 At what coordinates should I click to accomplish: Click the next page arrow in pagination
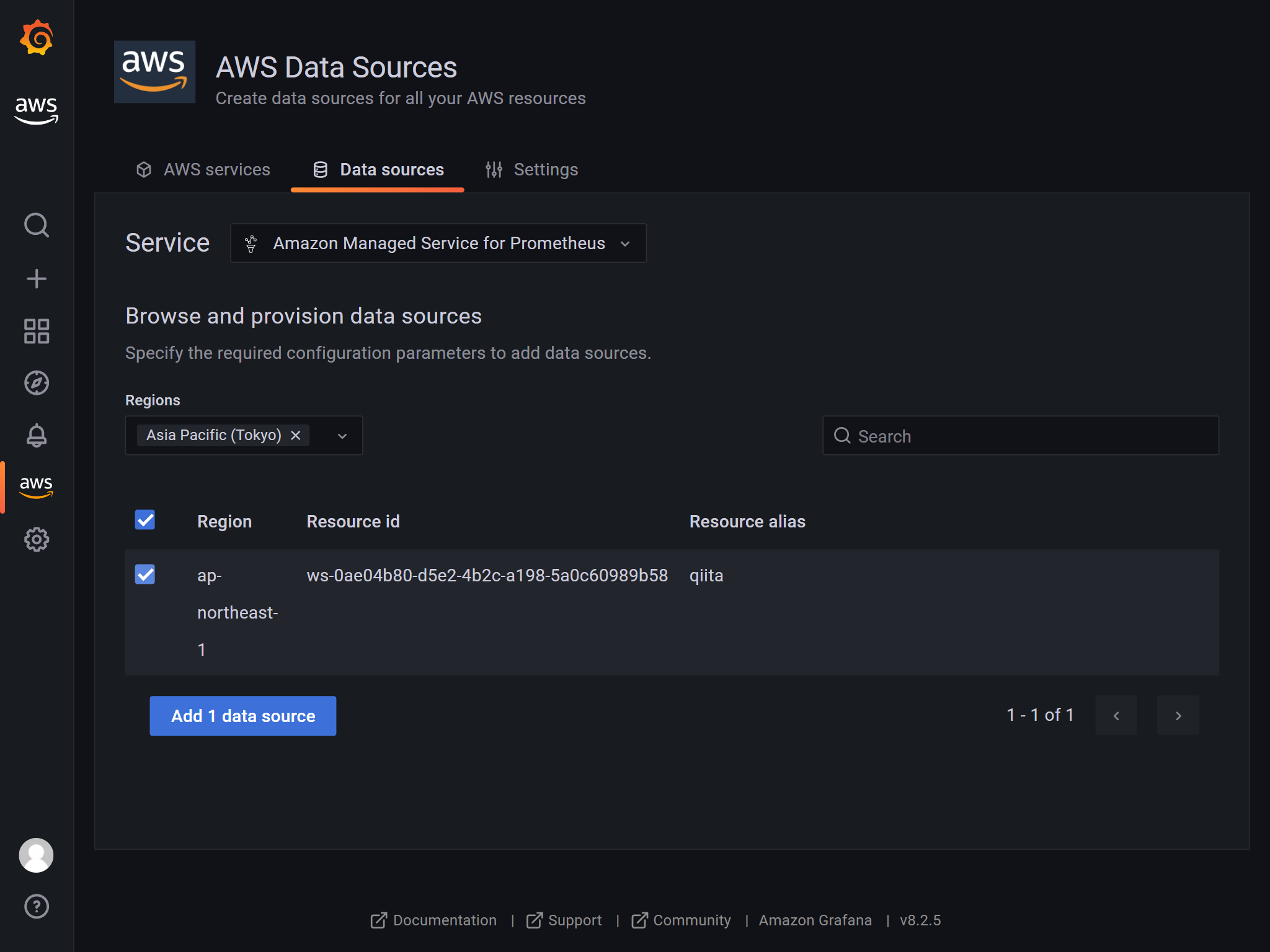(x=1178, y=715)
